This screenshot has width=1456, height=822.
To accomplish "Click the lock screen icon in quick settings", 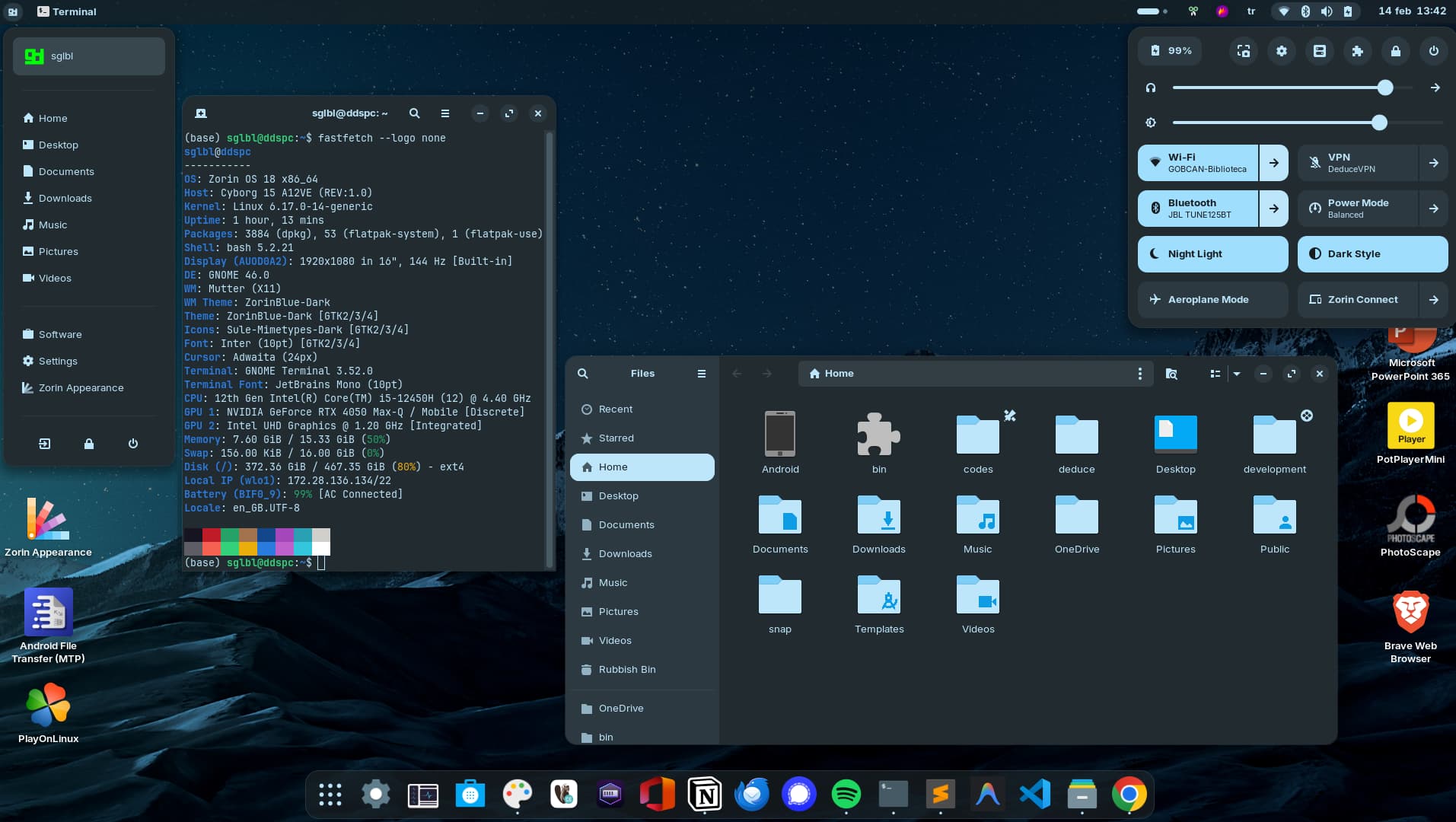I will click(1395, 51).
